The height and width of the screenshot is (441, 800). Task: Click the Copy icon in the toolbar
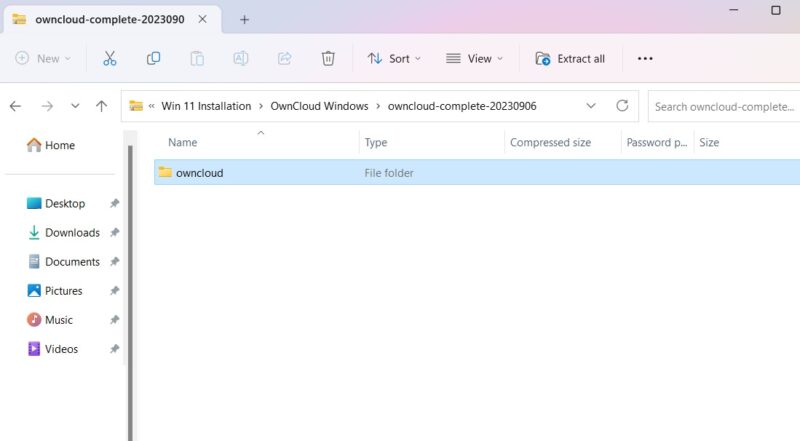(153, 59)
